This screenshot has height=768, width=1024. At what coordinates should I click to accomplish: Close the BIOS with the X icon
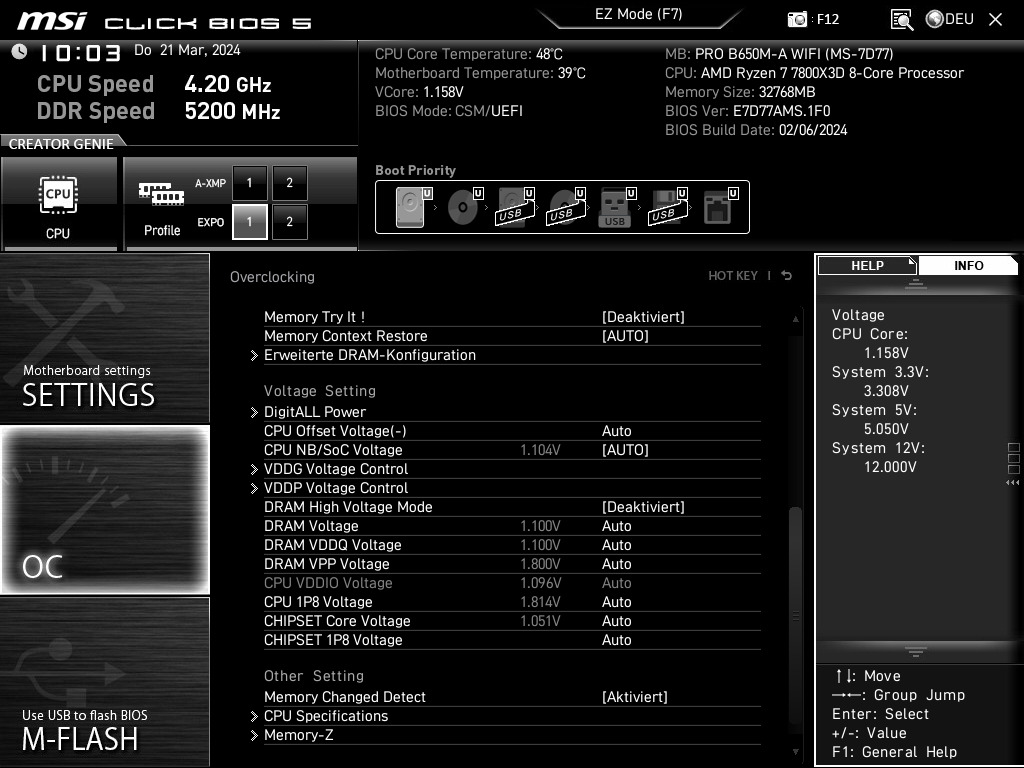995,19
